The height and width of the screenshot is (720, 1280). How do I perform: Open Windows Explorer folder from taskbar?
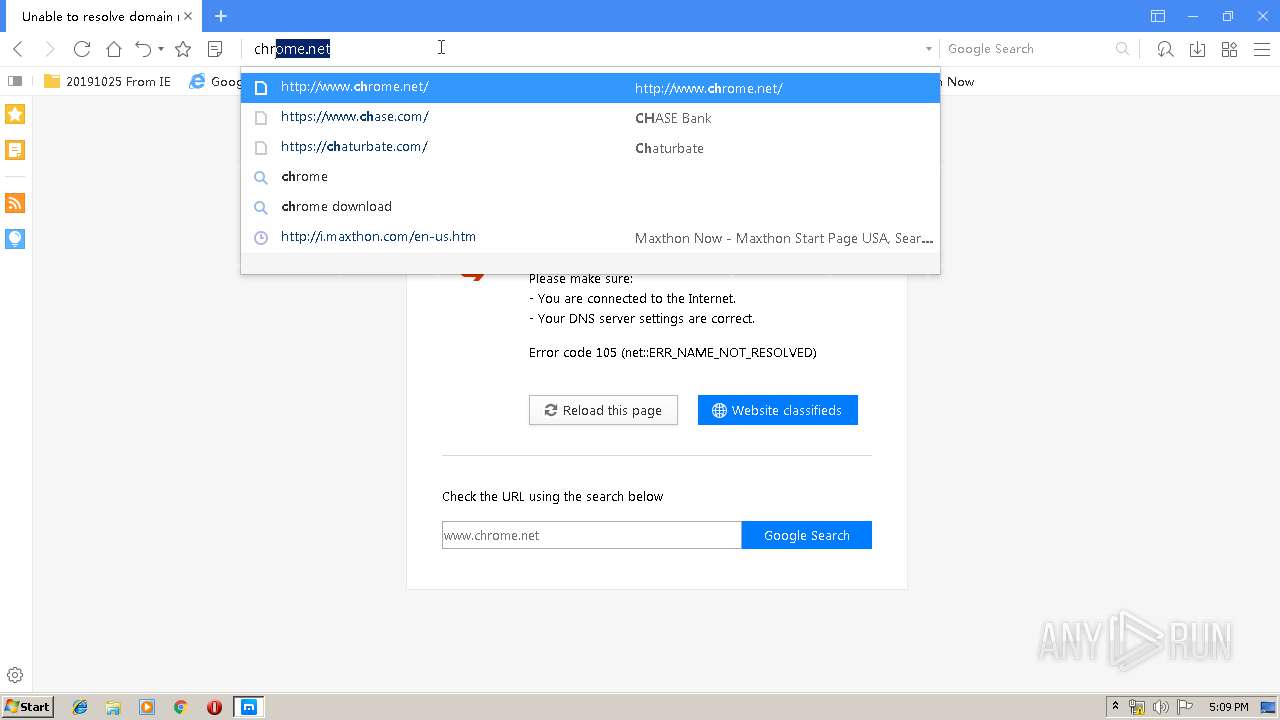[x=113, y=707]
